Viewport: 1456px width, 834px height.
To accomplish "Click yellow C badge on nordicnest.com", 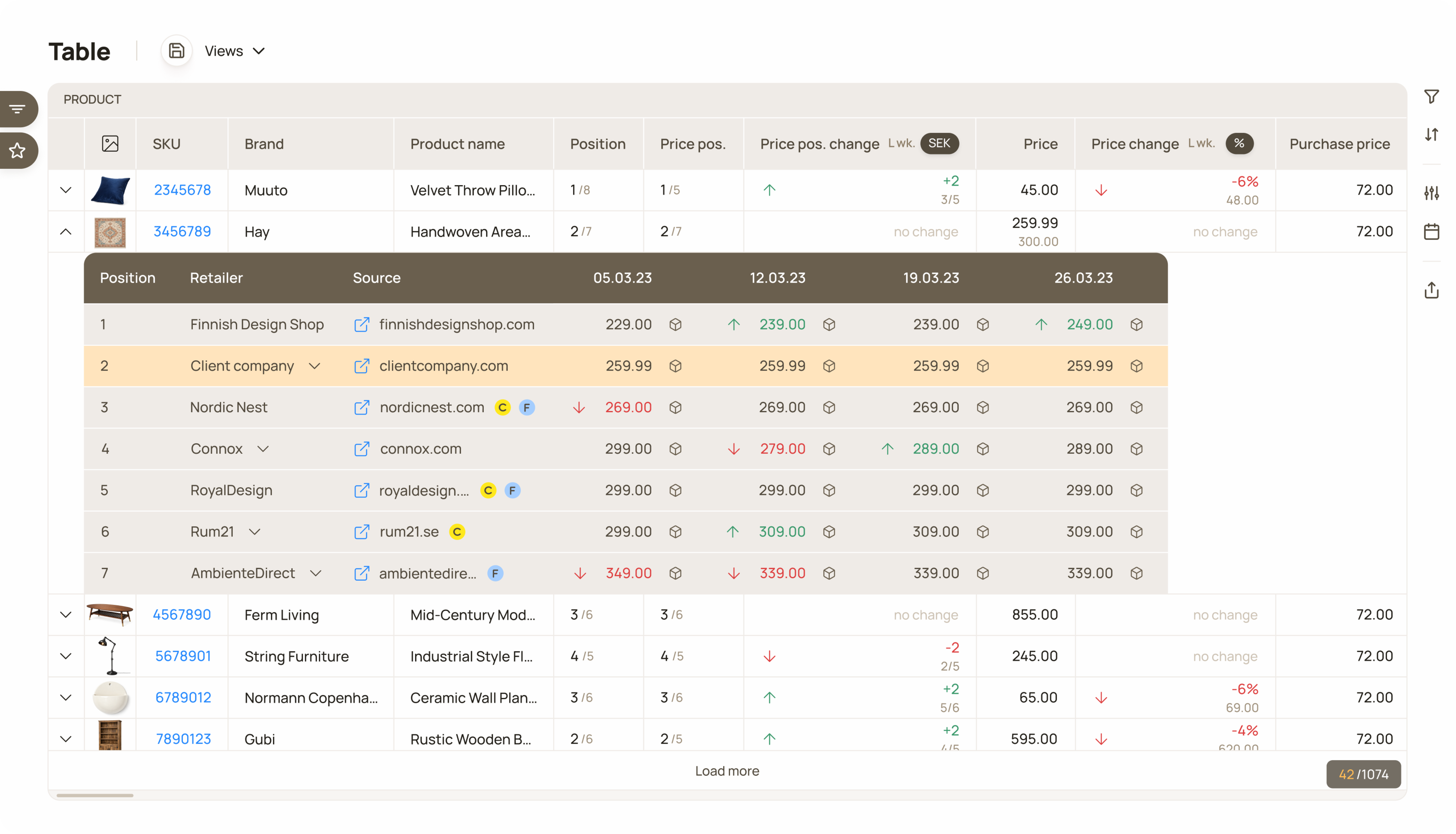I will [503, 407].
